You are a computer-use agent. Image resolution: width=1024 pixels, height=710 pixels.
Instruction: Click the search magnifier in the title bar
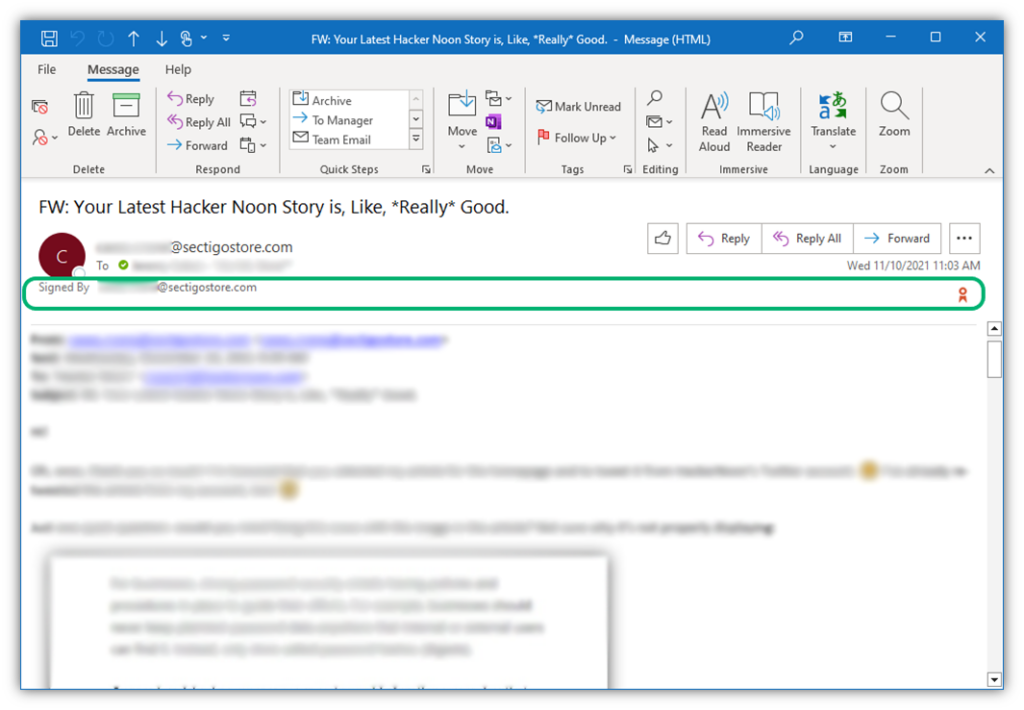pyautogui.click(x=796, y=38)
